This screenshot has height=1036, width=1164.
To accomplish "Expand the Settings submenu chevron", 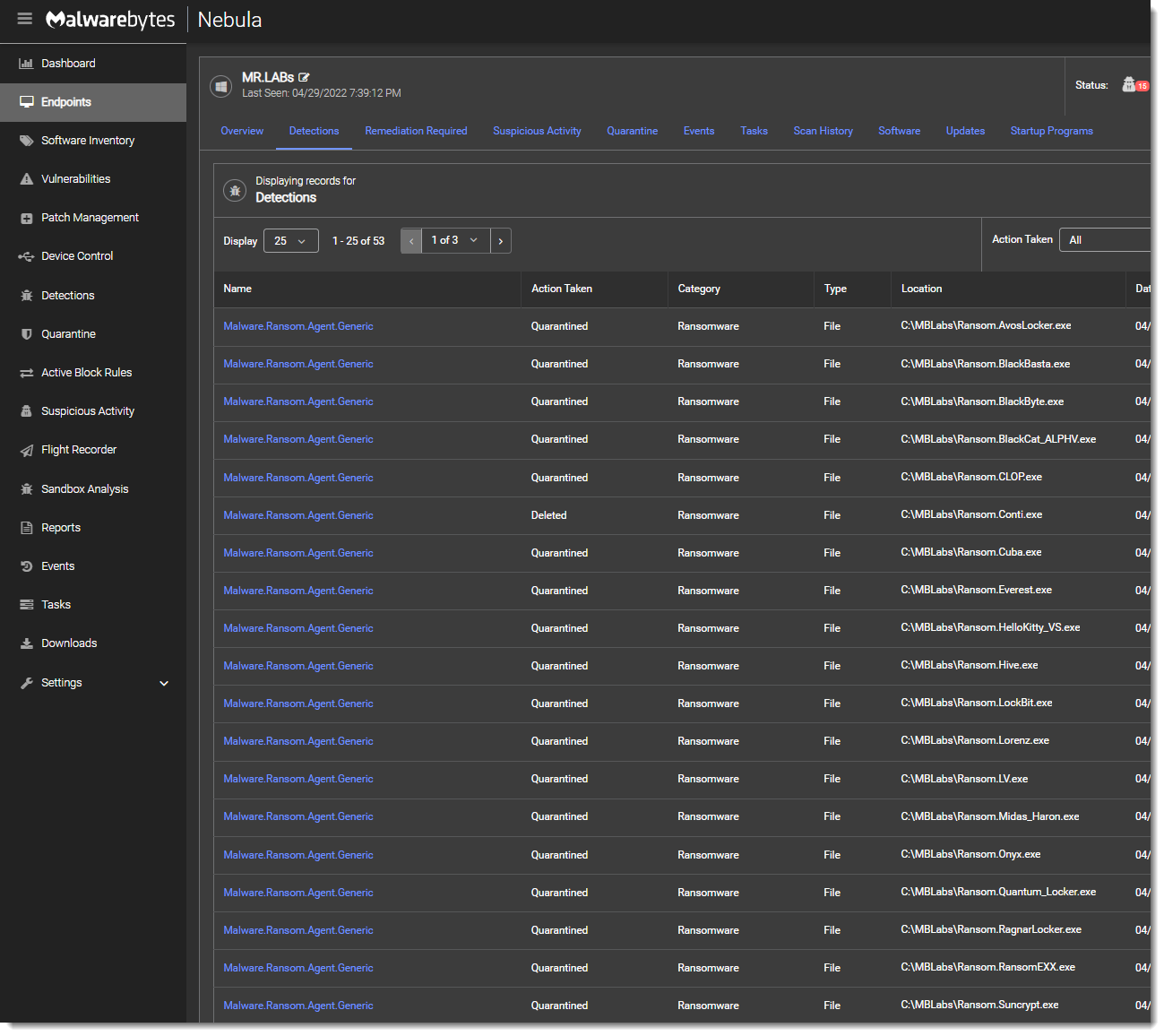I will pos(164,683).
